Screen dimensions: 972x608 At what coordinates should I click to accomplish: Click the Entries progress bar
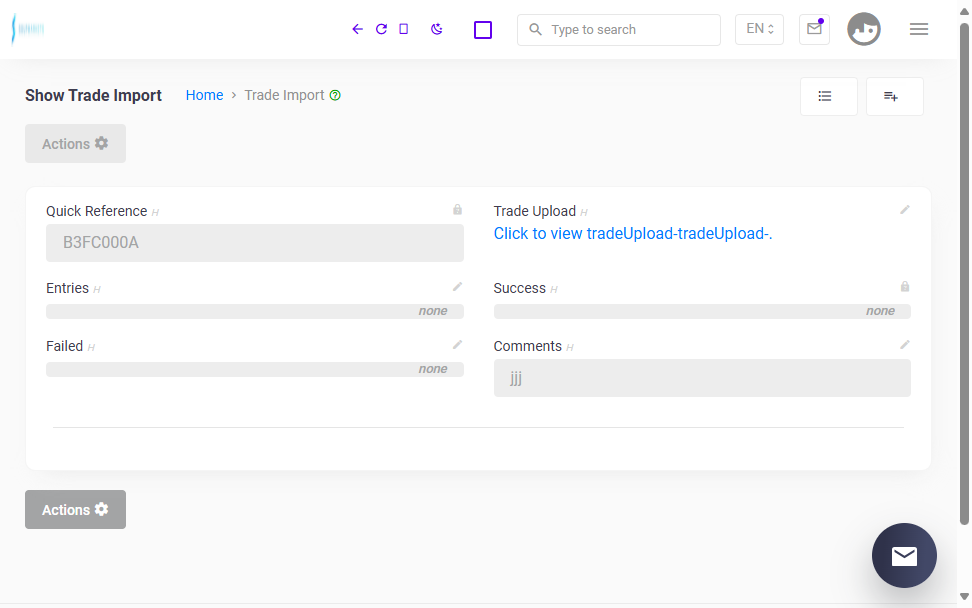click(255, 311)
